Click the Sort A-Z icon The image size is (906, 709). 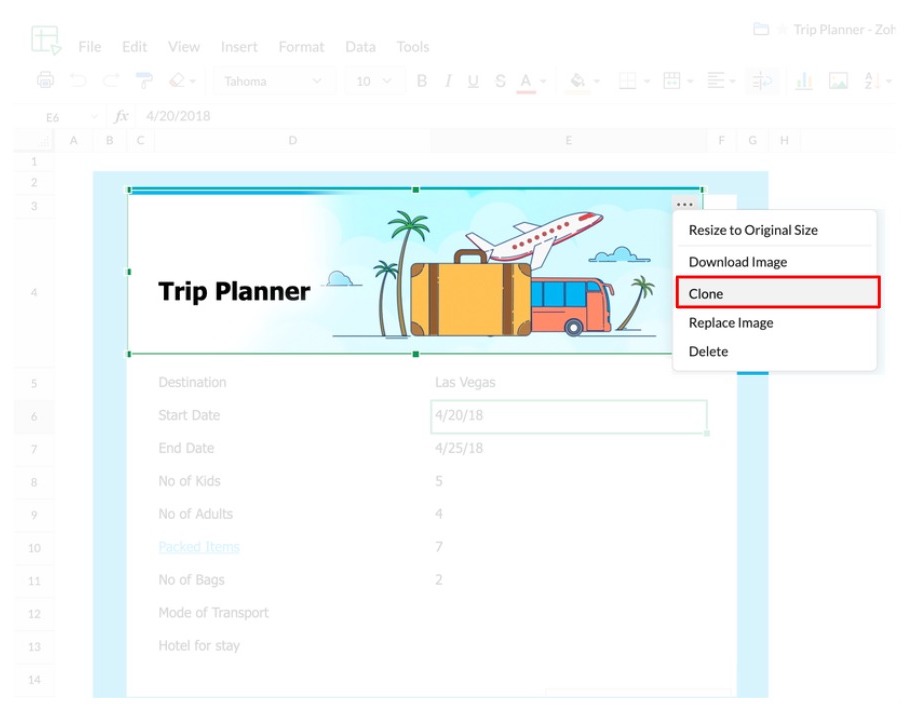tap(872, 81)
